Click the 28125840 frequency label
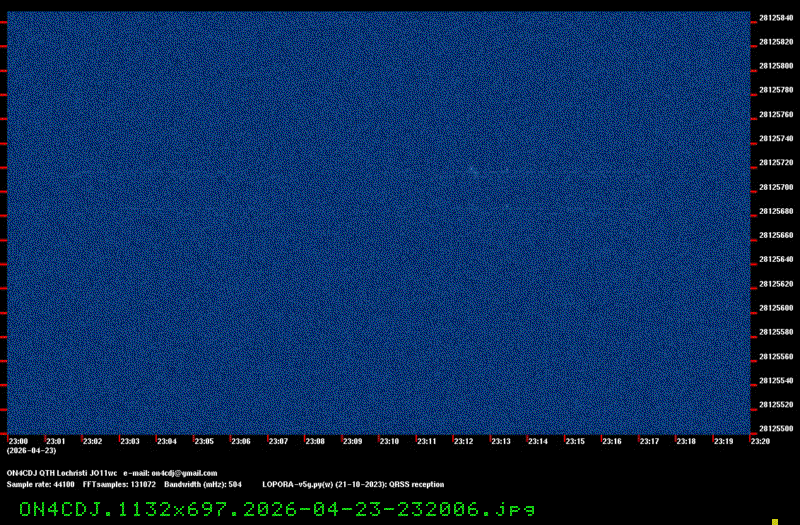The image size is (800, 525). 776,18
